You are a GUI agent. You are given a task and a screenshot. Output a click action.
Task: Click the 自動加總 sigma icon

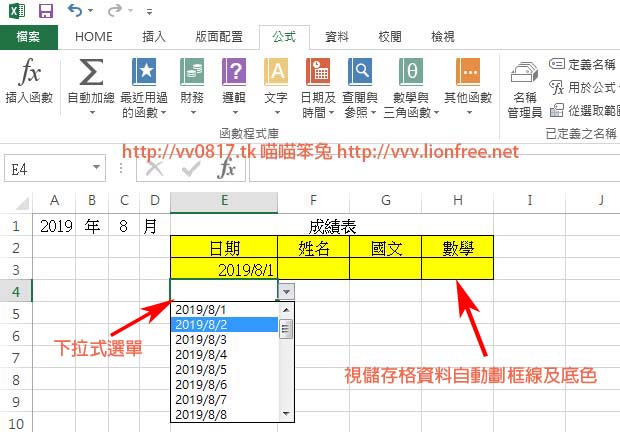[x=91, y=72]
